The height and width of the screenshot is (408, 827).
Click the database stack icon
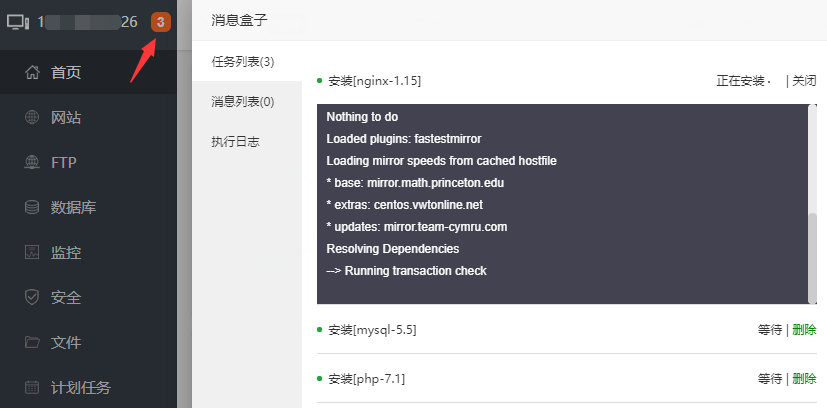(32, 208)
